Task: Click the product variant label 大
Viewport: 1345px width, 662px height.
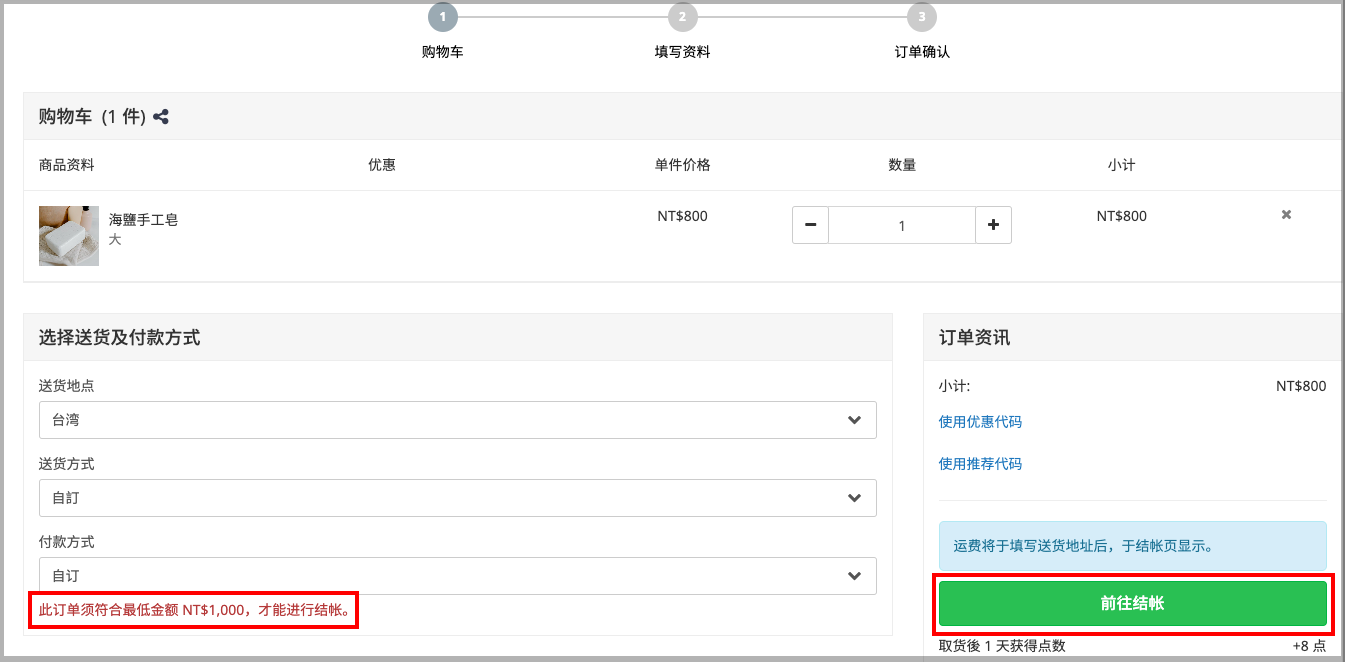Action: (x=115, y=240)
